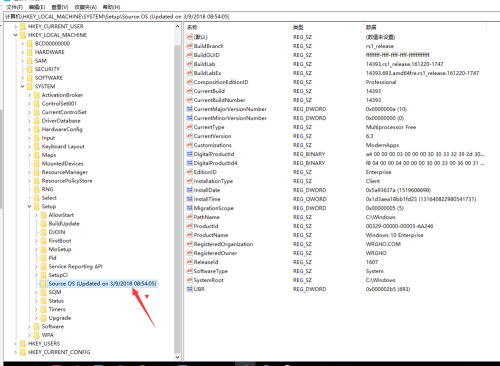
Task: Click the RNG folder icon
Action: point(37,189)
